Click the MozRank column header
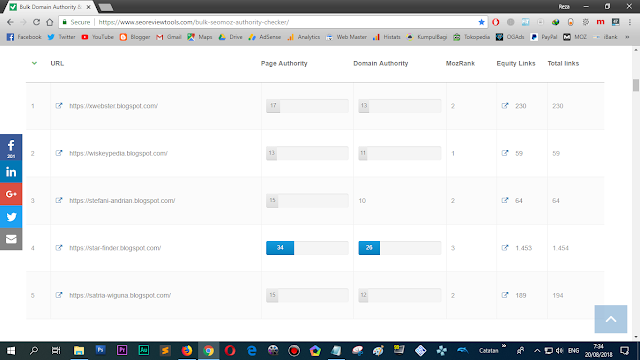Screen dimensions: 640x360 (x=460, y=63)
